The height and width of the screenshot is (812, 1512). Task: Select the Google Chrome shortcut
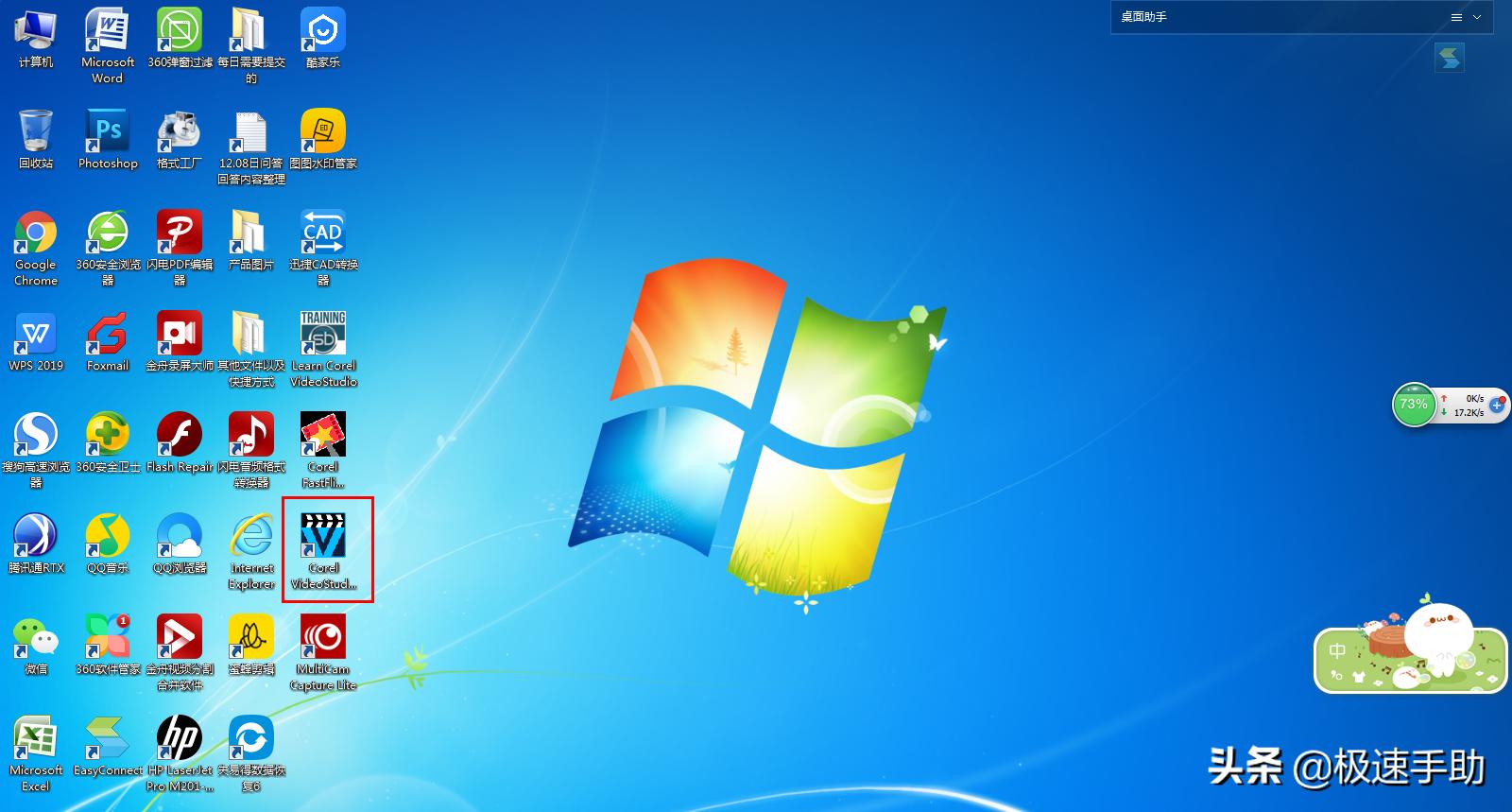[36, 249]
